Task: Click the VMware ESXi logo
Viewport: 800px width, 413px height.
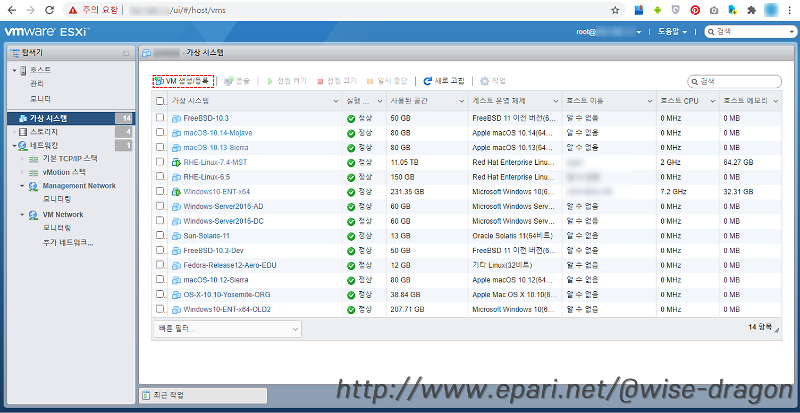Action: 47,32
